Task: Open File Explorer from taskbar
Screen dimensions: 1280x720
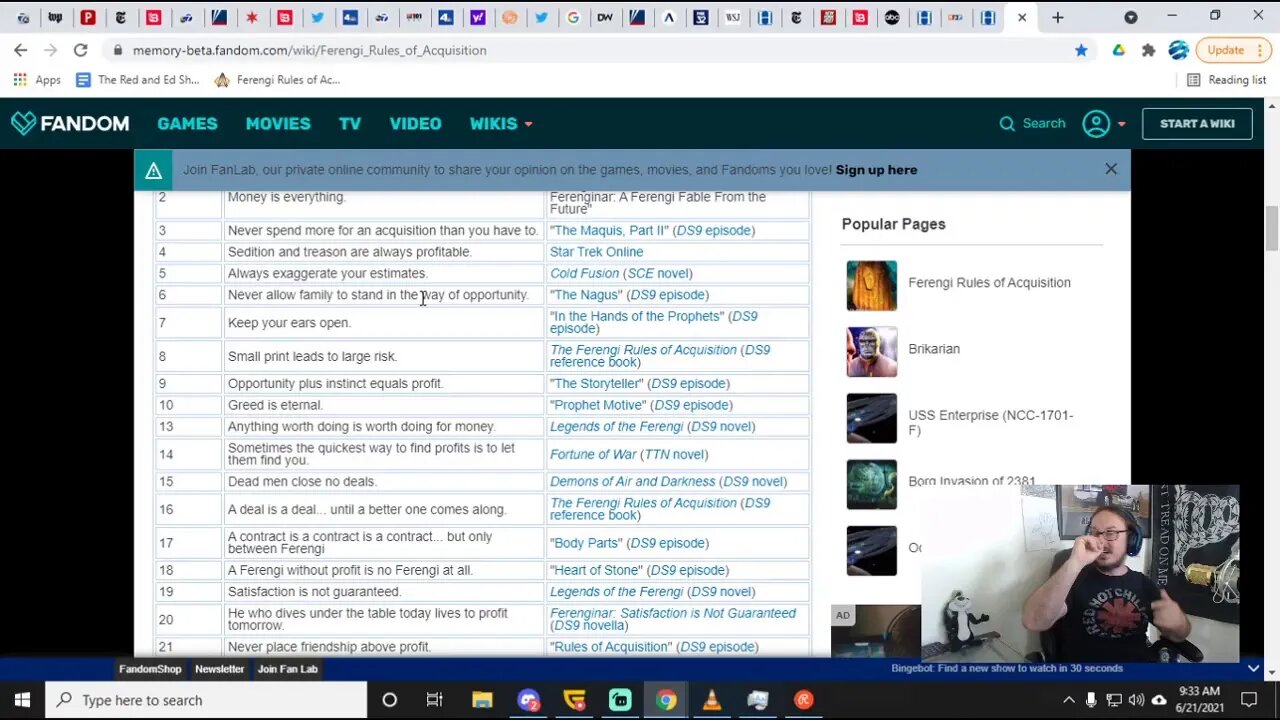Action: pyautogui.click(x=482, y=700)
